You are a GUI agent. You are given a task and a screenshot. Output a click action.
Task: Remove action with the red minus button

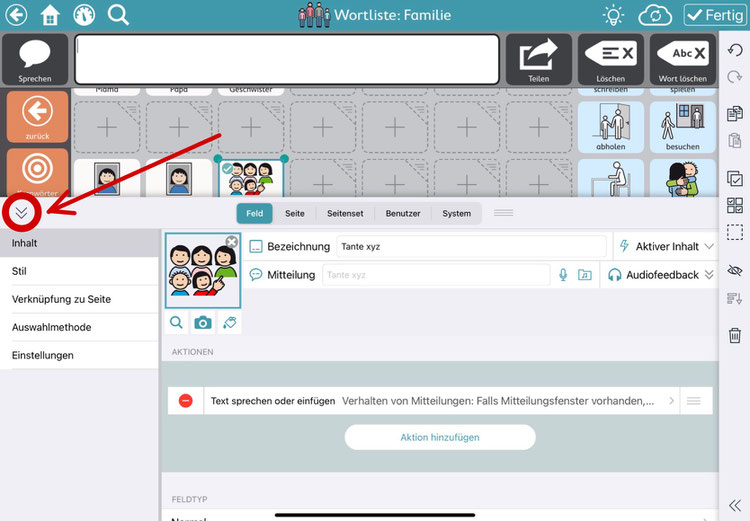186,400
